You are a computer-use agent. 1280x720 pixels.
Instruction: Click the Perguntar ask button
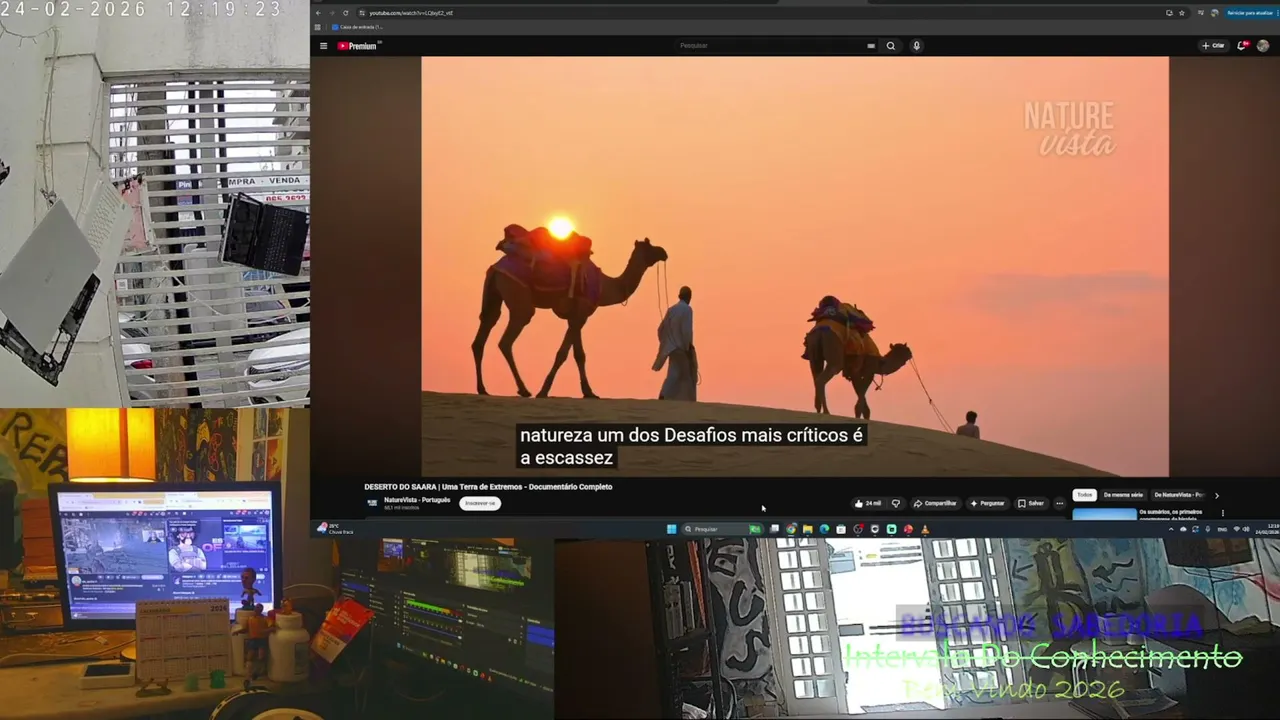[986, 503]
